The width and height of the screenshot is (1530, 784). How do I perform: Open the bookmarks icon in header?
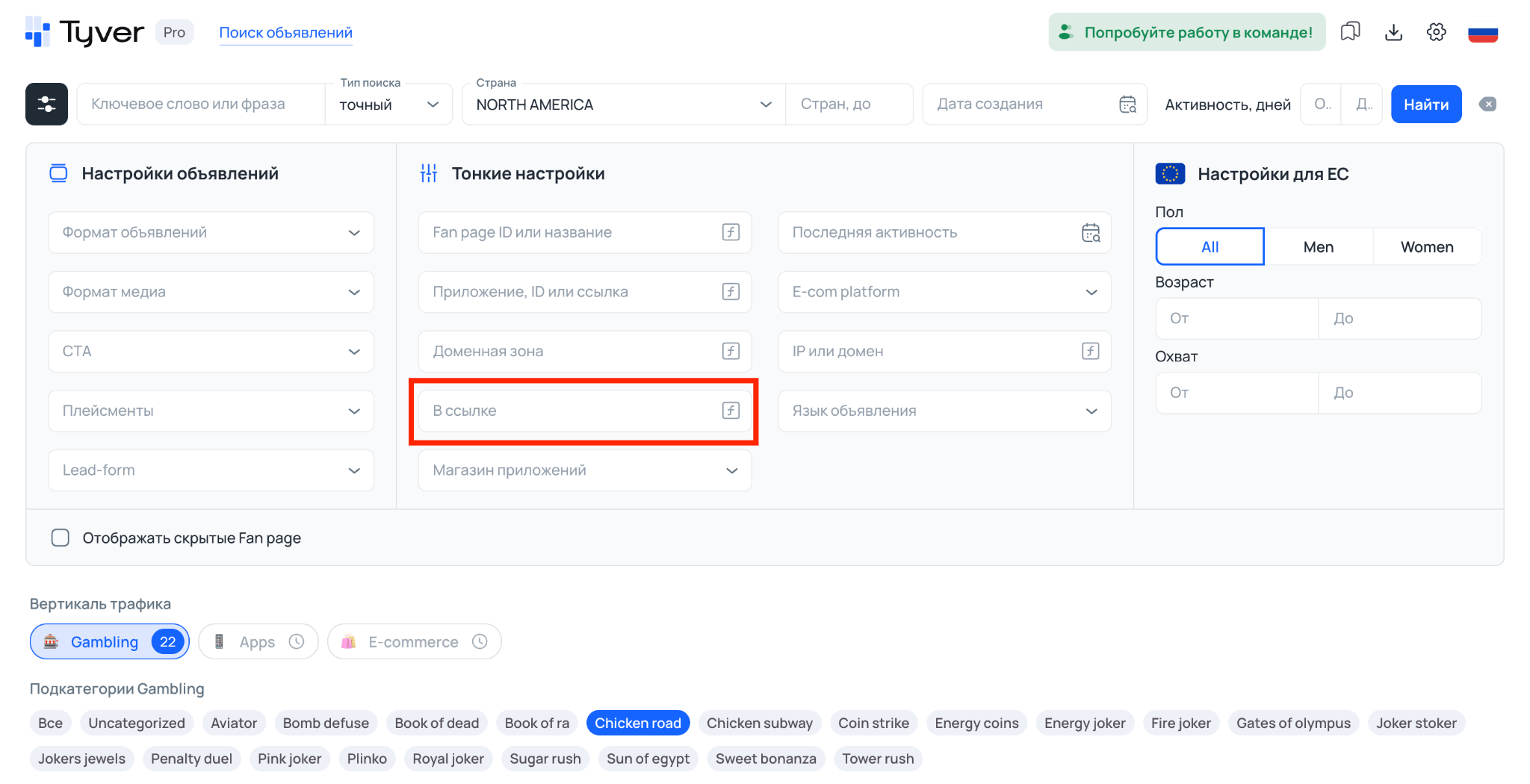pyautogui.click(x=1350, y=32)
